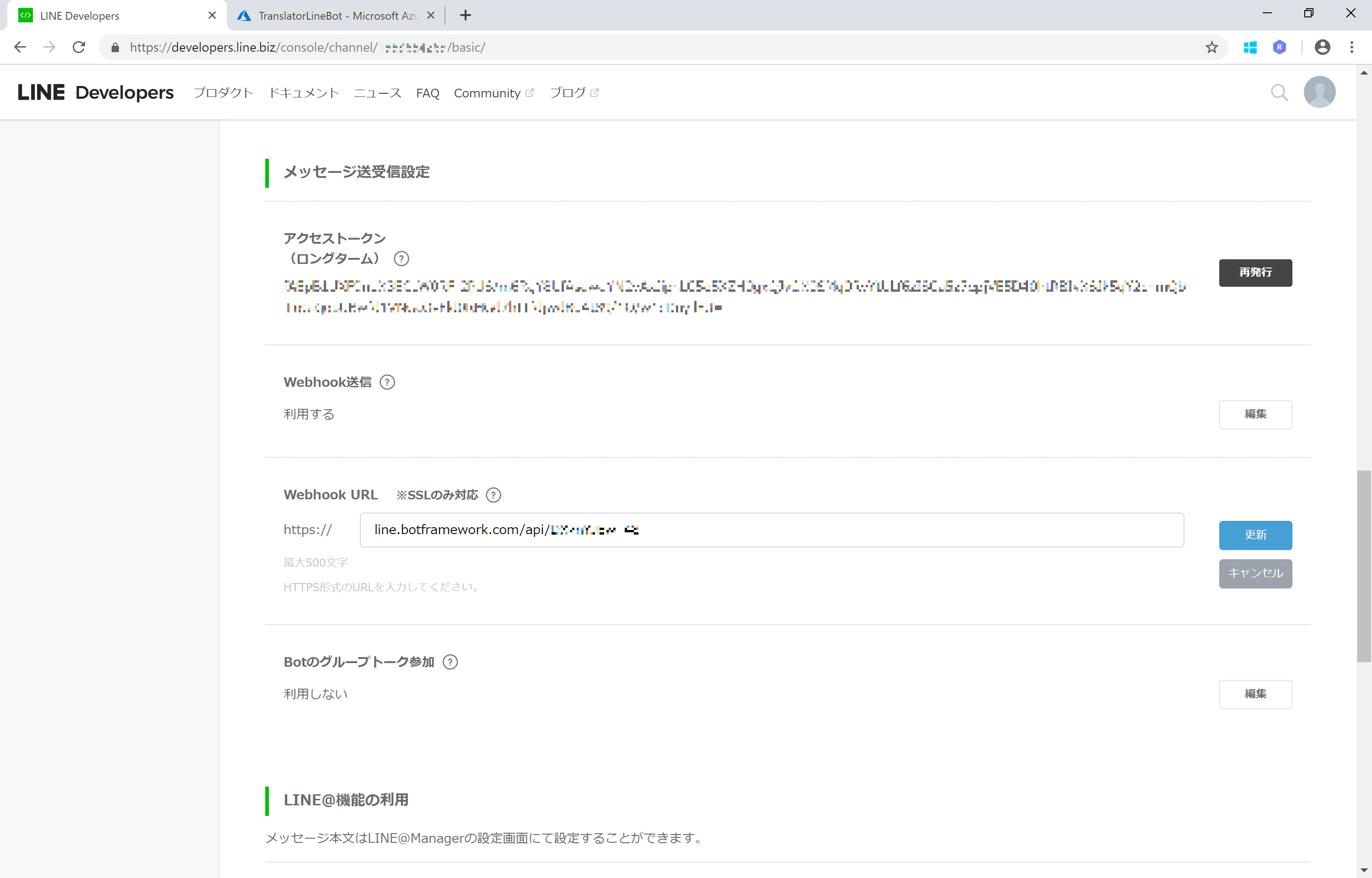Close the LINE Developers tab
The image size is (1372, 878).
212,16
